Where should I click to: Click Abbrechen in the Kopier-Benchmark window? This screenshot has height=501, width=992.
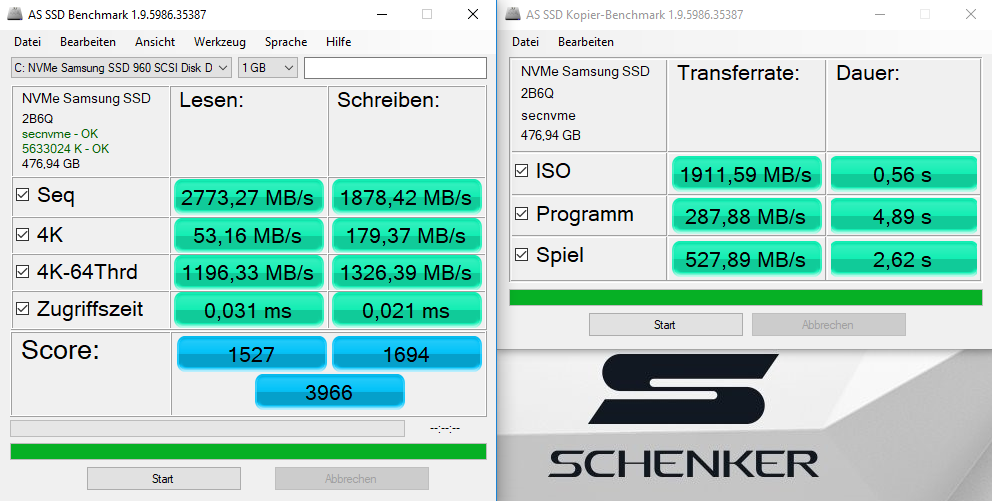click(x=829, y=325)
